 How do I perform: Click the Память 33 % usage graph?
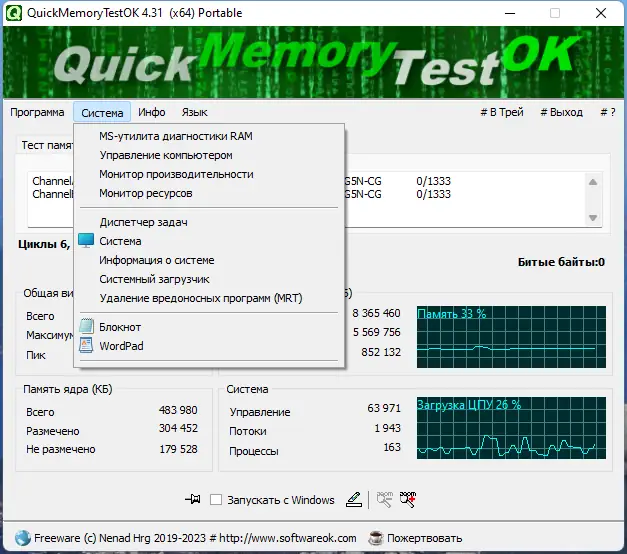tap(511, 337)
